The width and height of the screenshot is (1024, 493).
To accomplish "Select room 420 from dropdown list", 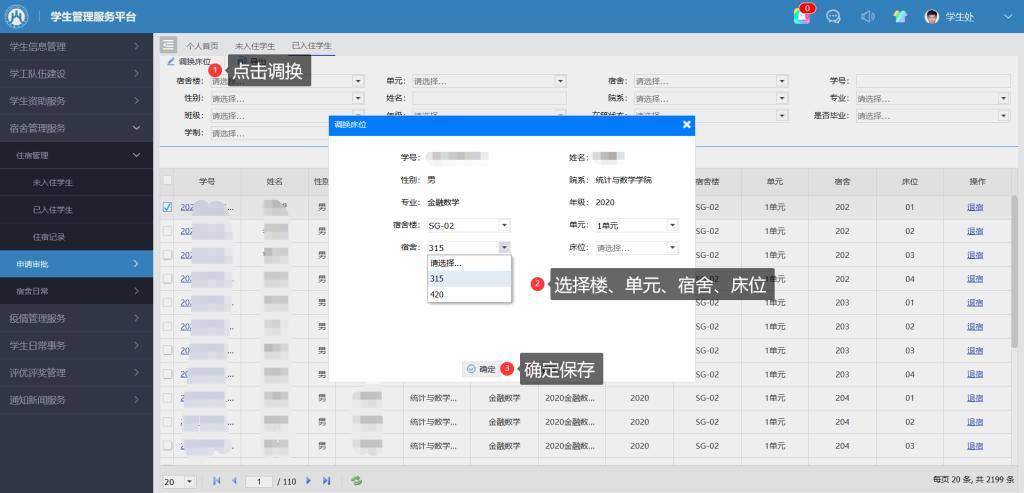I will 437,295.
